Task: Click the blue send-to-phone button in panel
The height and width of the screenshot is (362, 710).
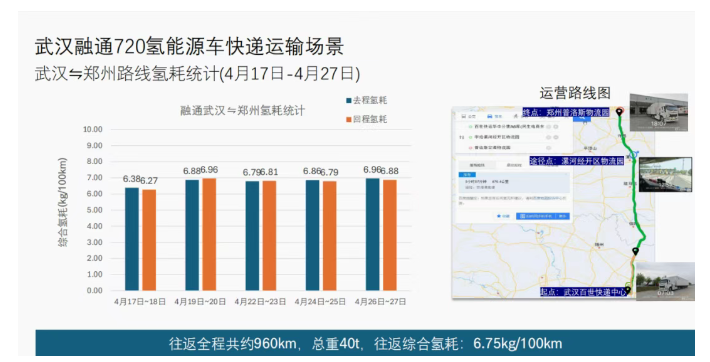Action: click(543, 216)
